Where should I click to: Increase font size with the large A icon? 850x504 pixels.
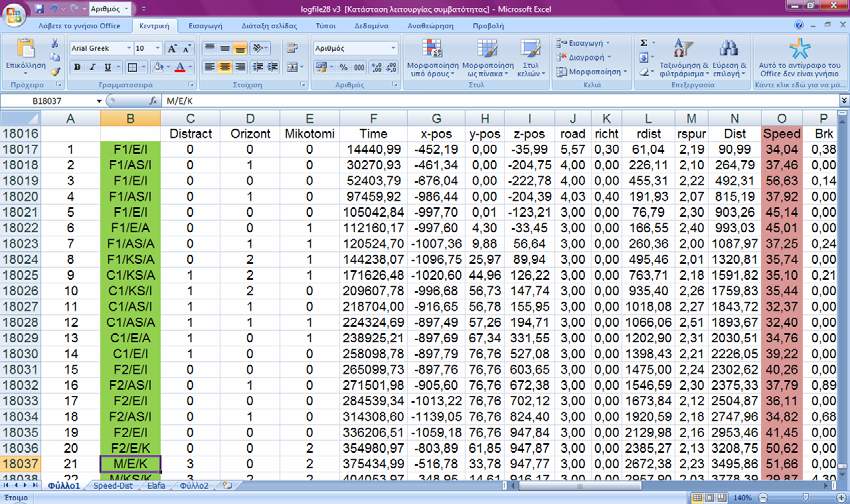coord(172,49)
